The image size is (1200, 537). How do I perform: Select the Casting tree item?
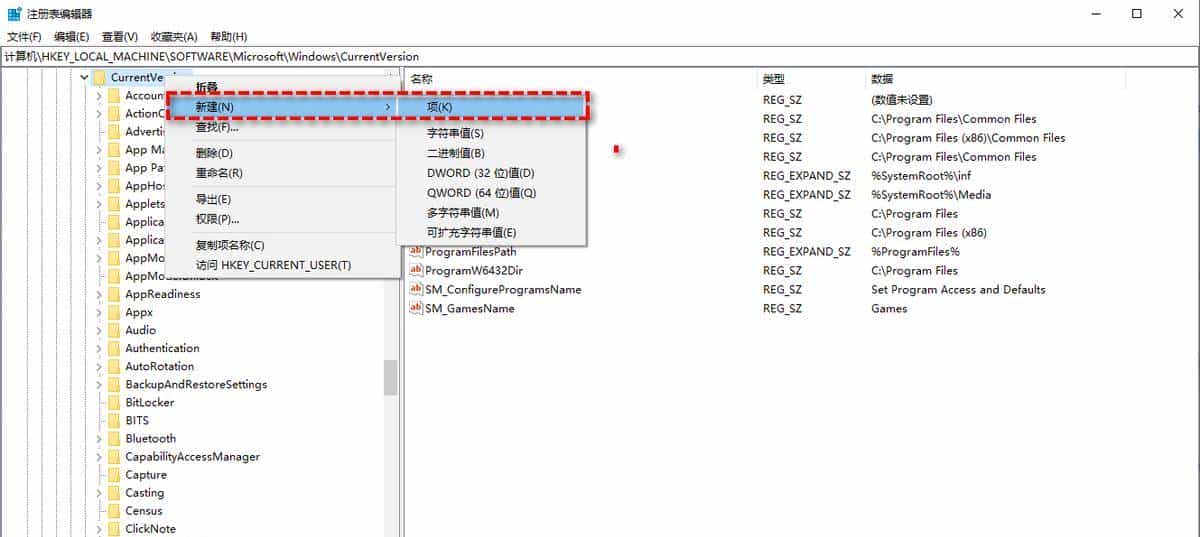tap(144, 492)
